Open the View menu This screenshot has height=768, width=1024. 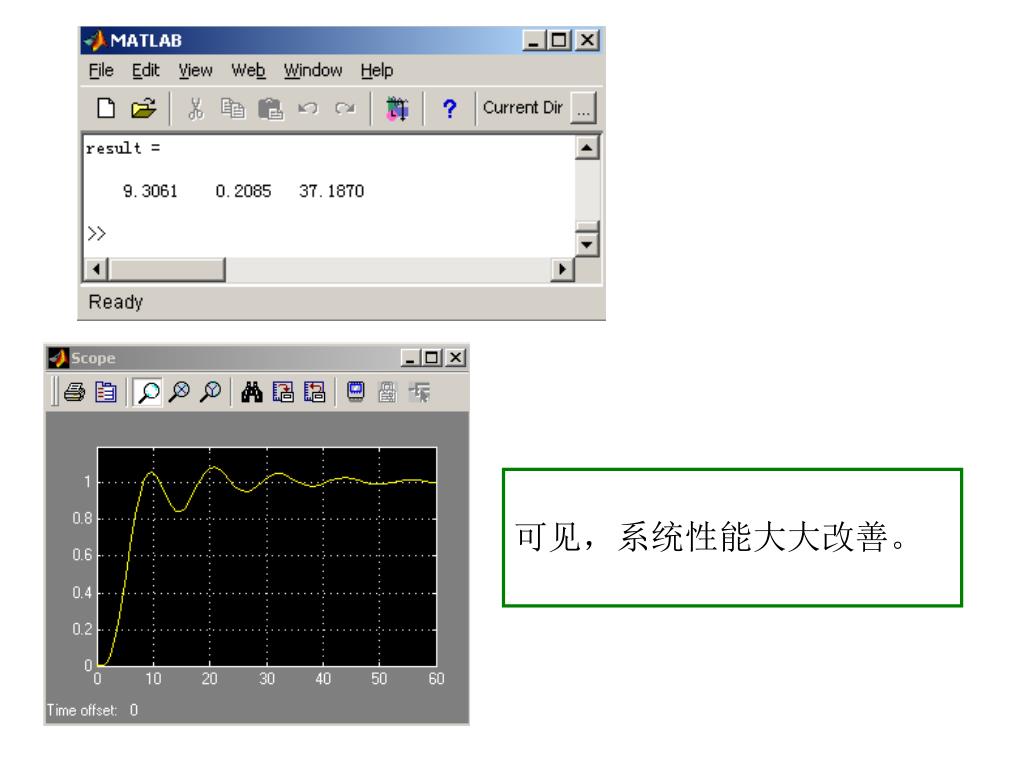(x=195, y=71)
